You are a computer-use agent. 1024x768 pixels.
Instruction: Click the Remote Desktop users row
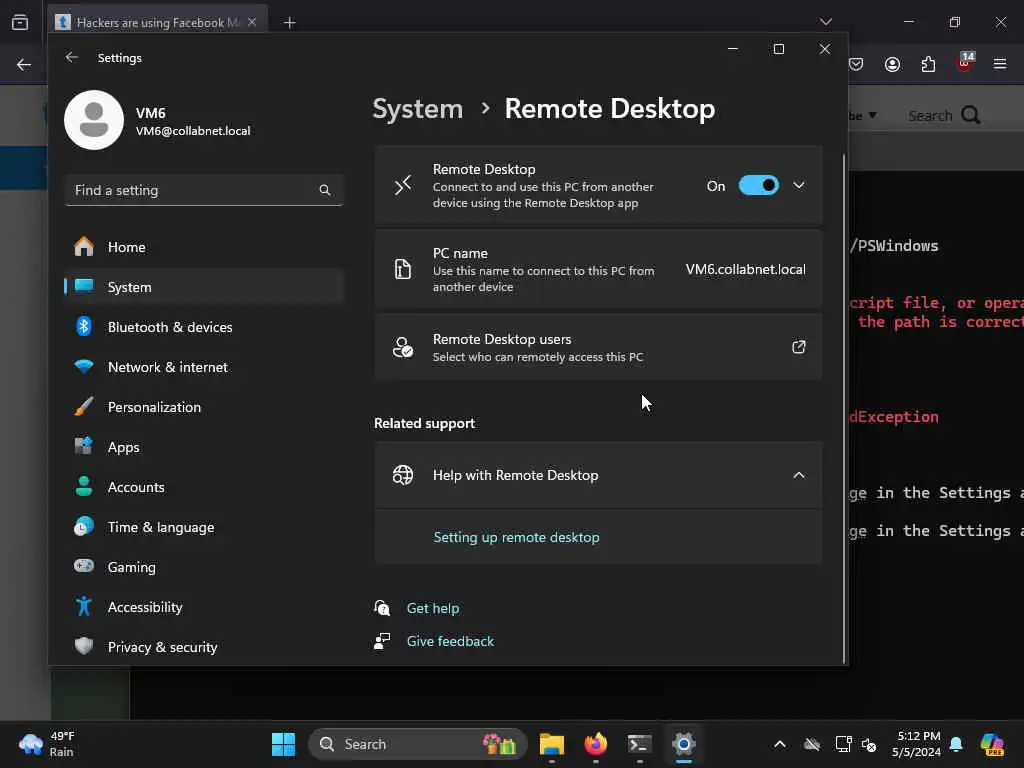pyautogui.click(x=598, y=347)
